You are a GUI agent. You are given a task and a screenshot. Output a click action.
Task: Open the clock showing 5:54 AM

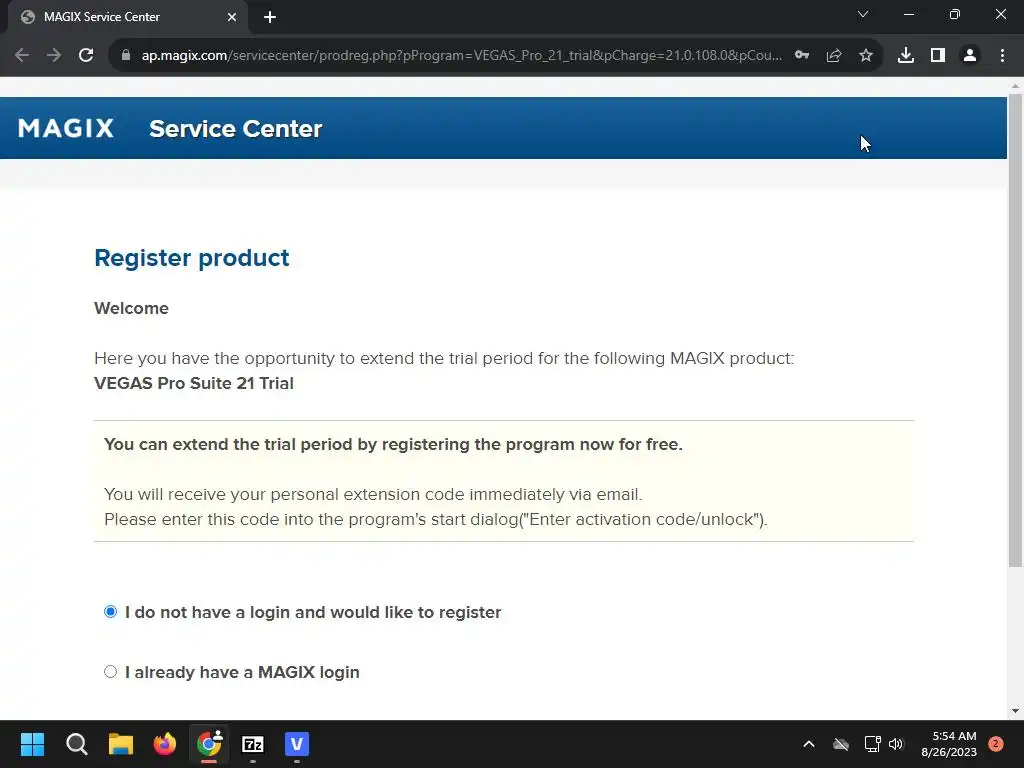pos(949,744)
